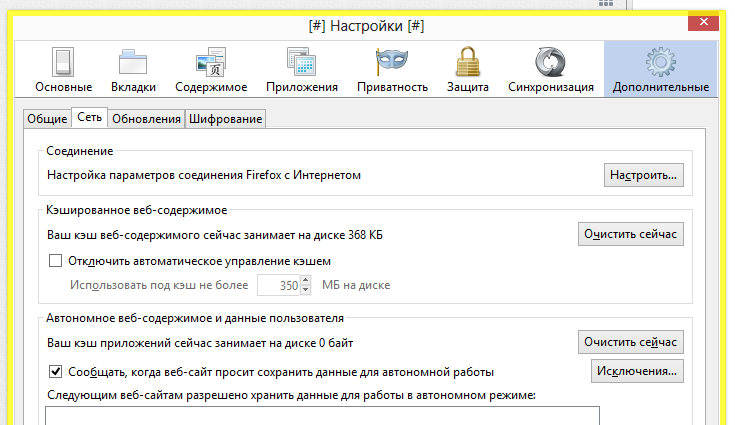The image size is (735, 425).
Task: Increase cache size with the up arrow
Action: coord(307,280)
